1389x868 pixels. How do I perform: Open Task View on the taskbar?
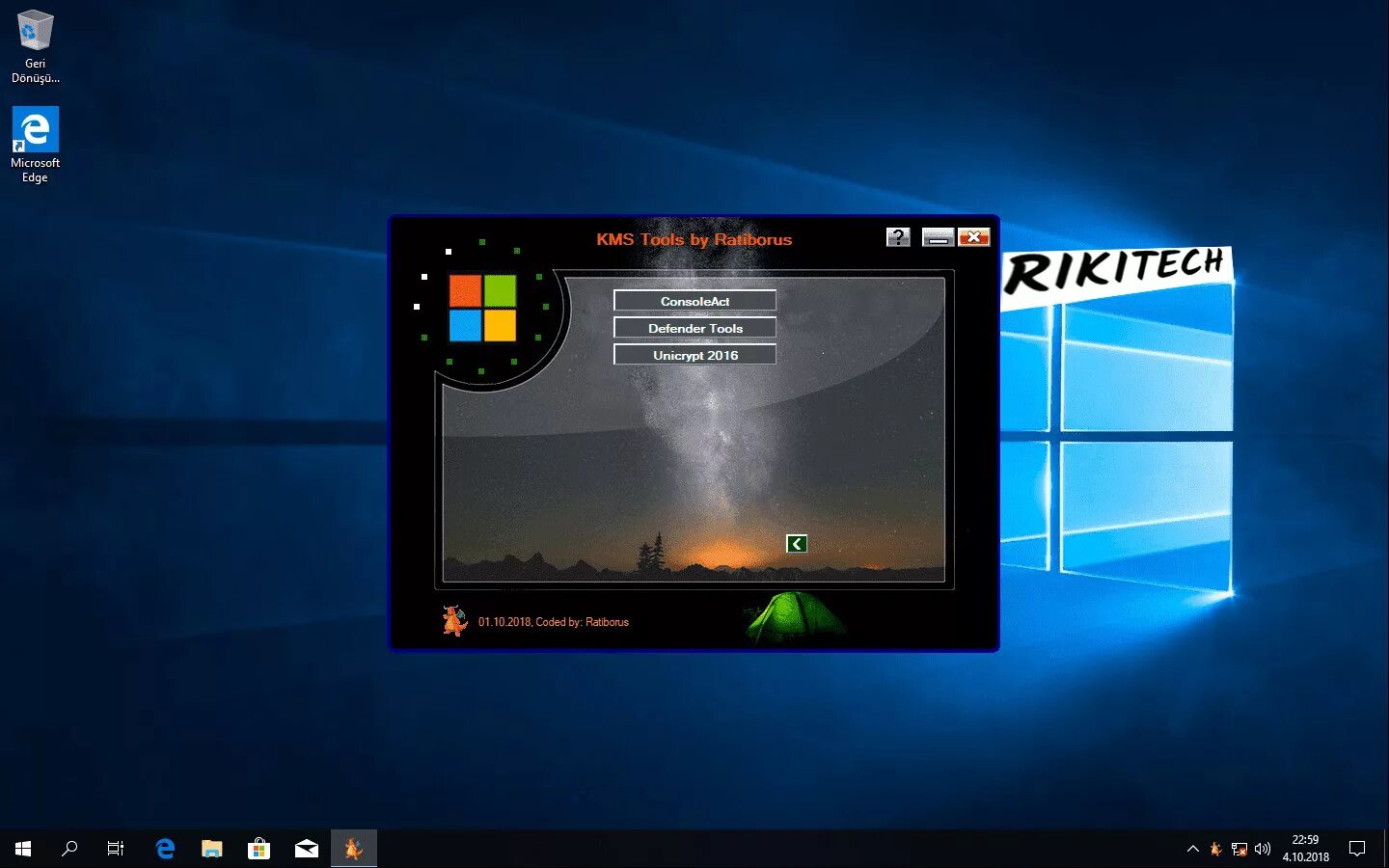point(116,849)
